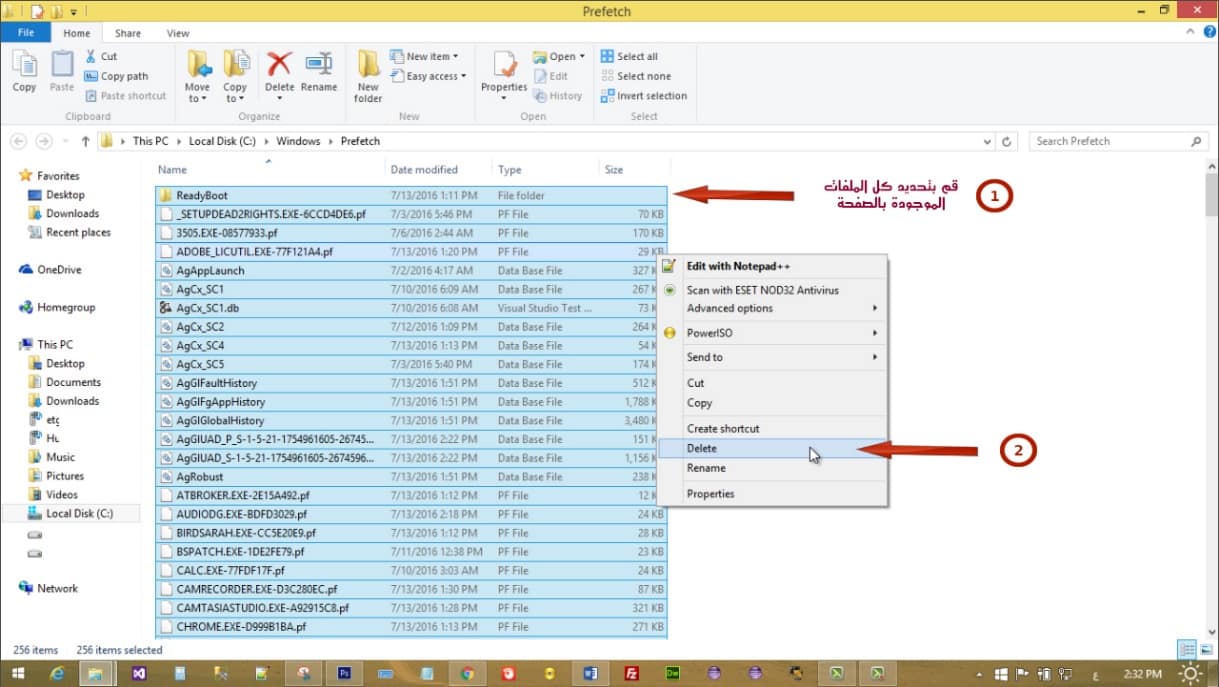1219x687 pixels.
Task: Choose Delete in the context menu
Action: pos(702,448)
